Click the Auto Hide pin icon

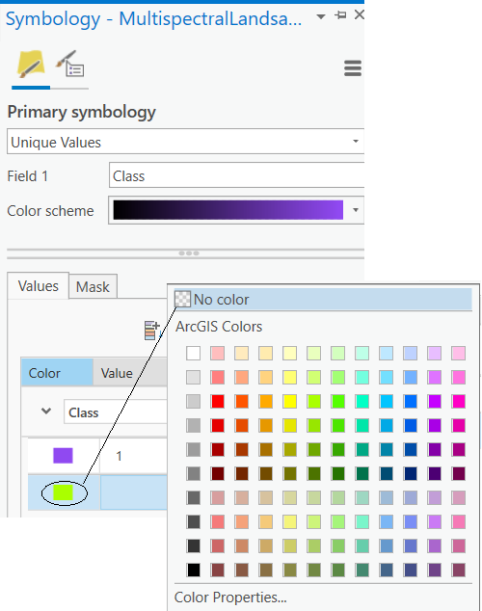point(341,15)
